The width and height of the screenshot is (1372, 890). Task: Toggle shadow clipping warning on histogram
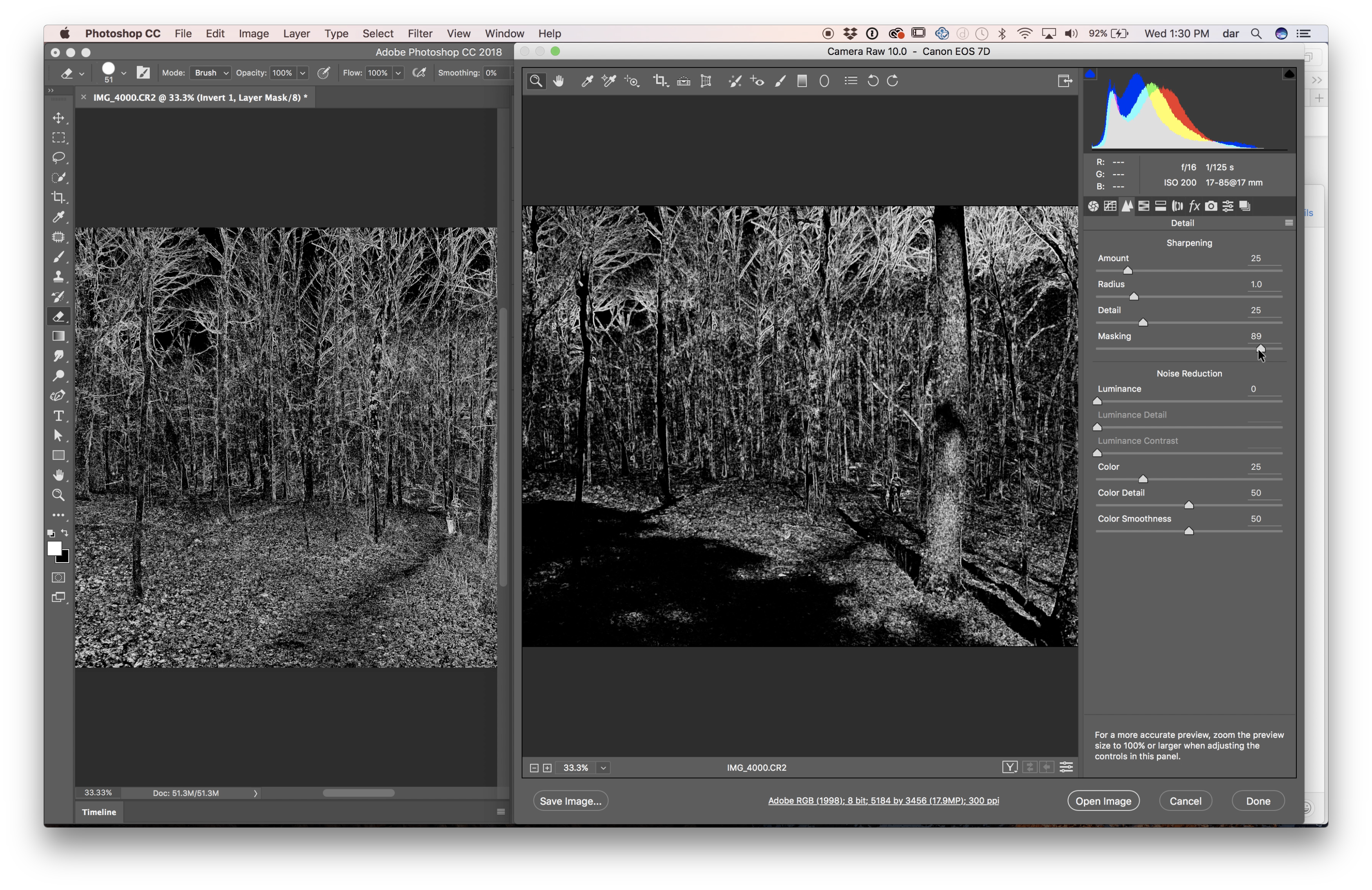1090,74
